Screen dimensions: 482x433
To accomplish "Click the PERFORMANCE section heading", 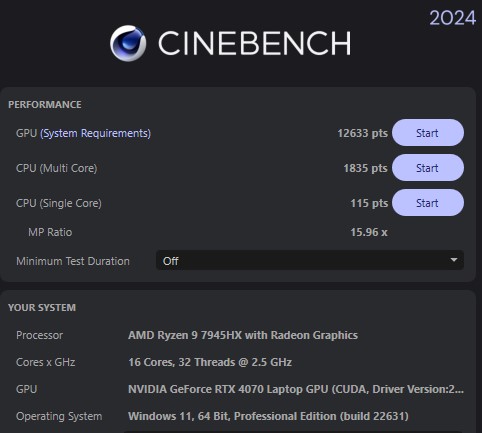I will [45, 105].
